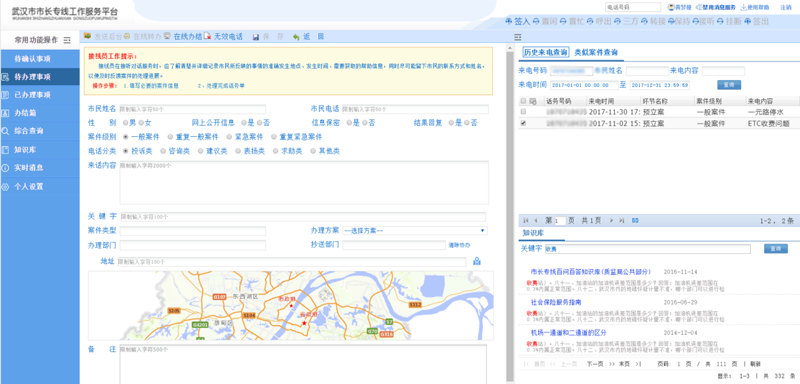Select 否 for 信息保密

point(365,123)
